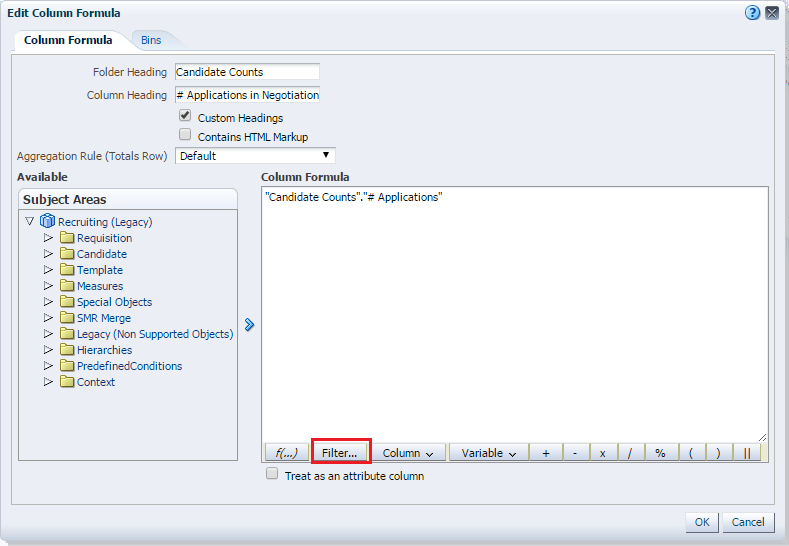The image size is (789, 546).
Task: Open the Column dropdown button
Action: (408, 453)
